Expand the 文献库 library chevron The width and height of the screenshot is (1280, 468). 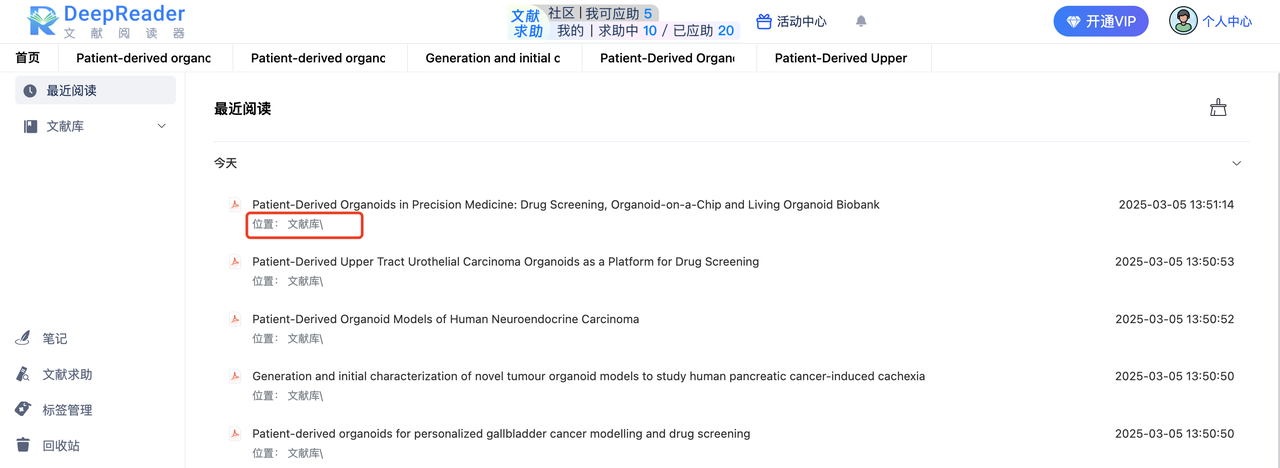pyautogui.click(x=162, y=126)
